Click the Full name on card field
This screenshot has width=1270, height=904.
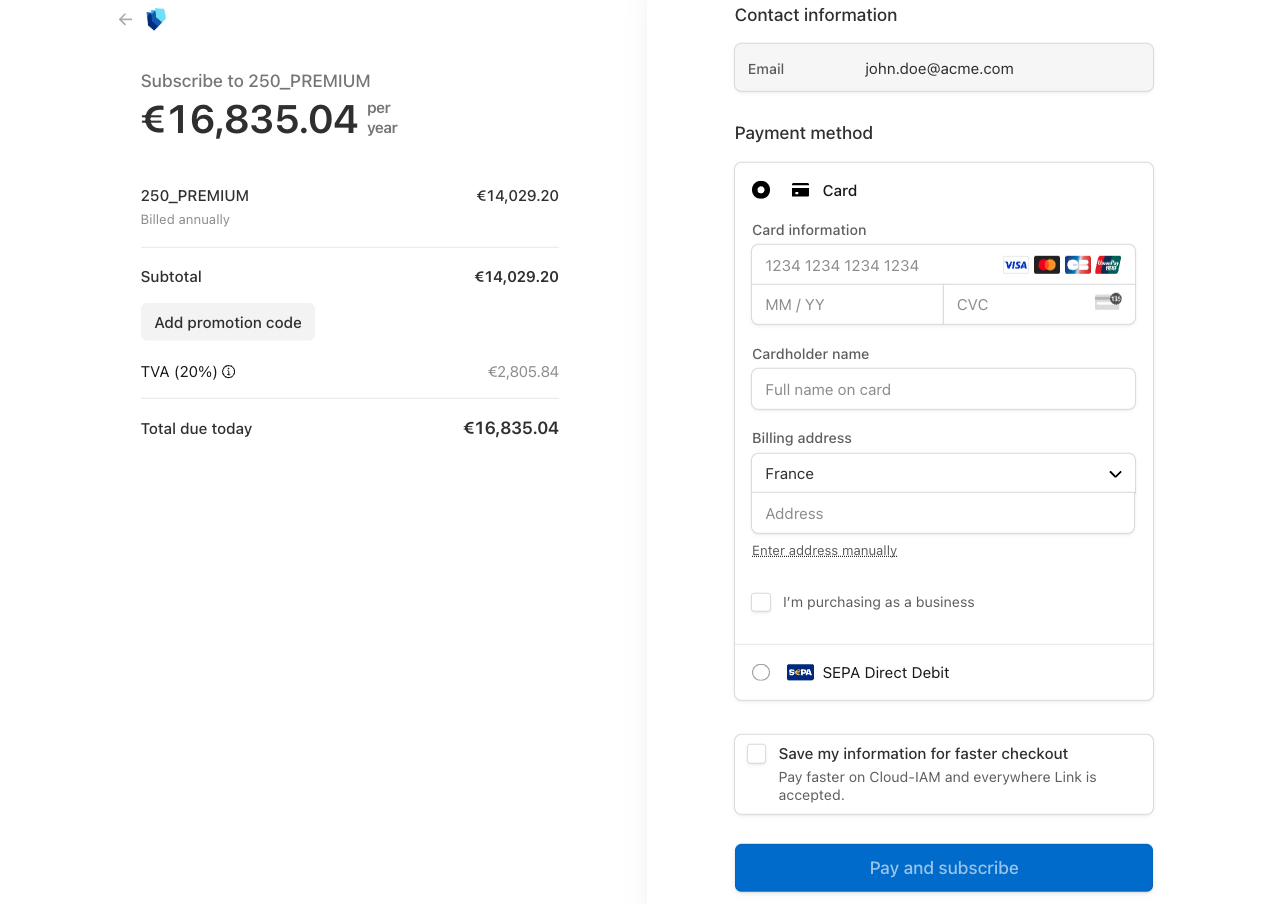coord(943,390)
